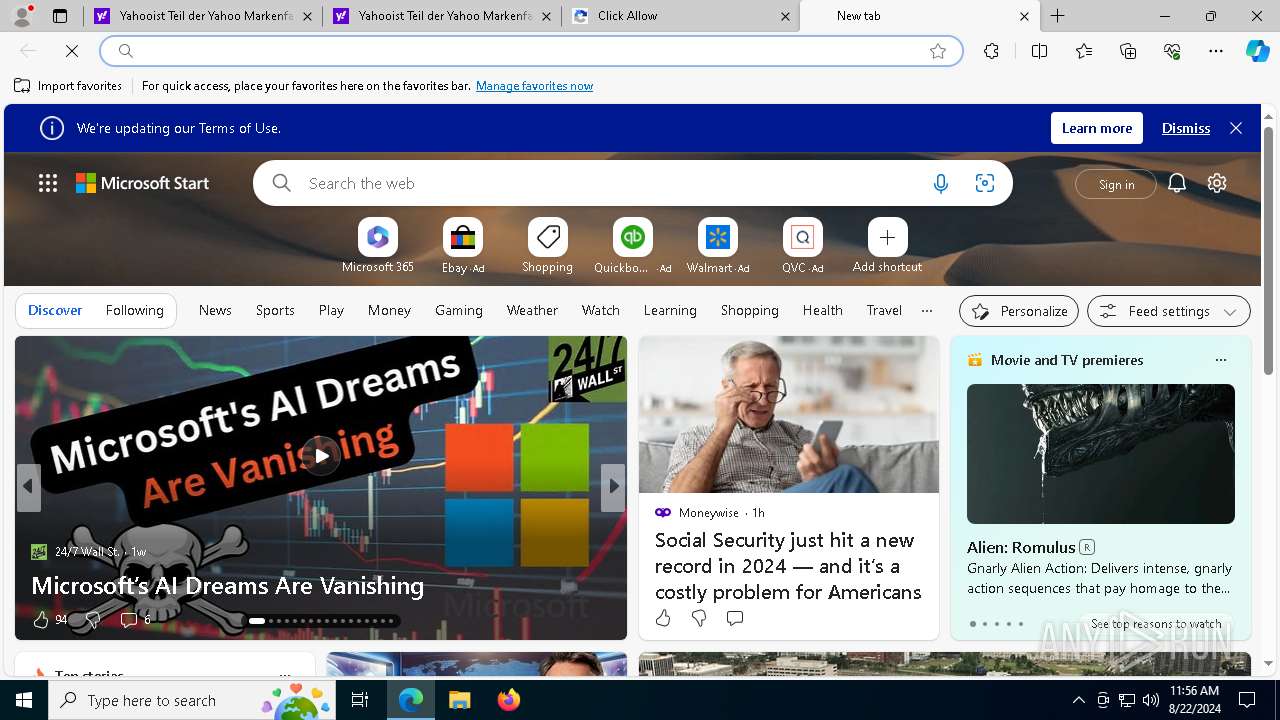Viewport: 1280px width, 720px height.
Task: Open Movie and TV premieres card options
Action: pos(1220,360)
